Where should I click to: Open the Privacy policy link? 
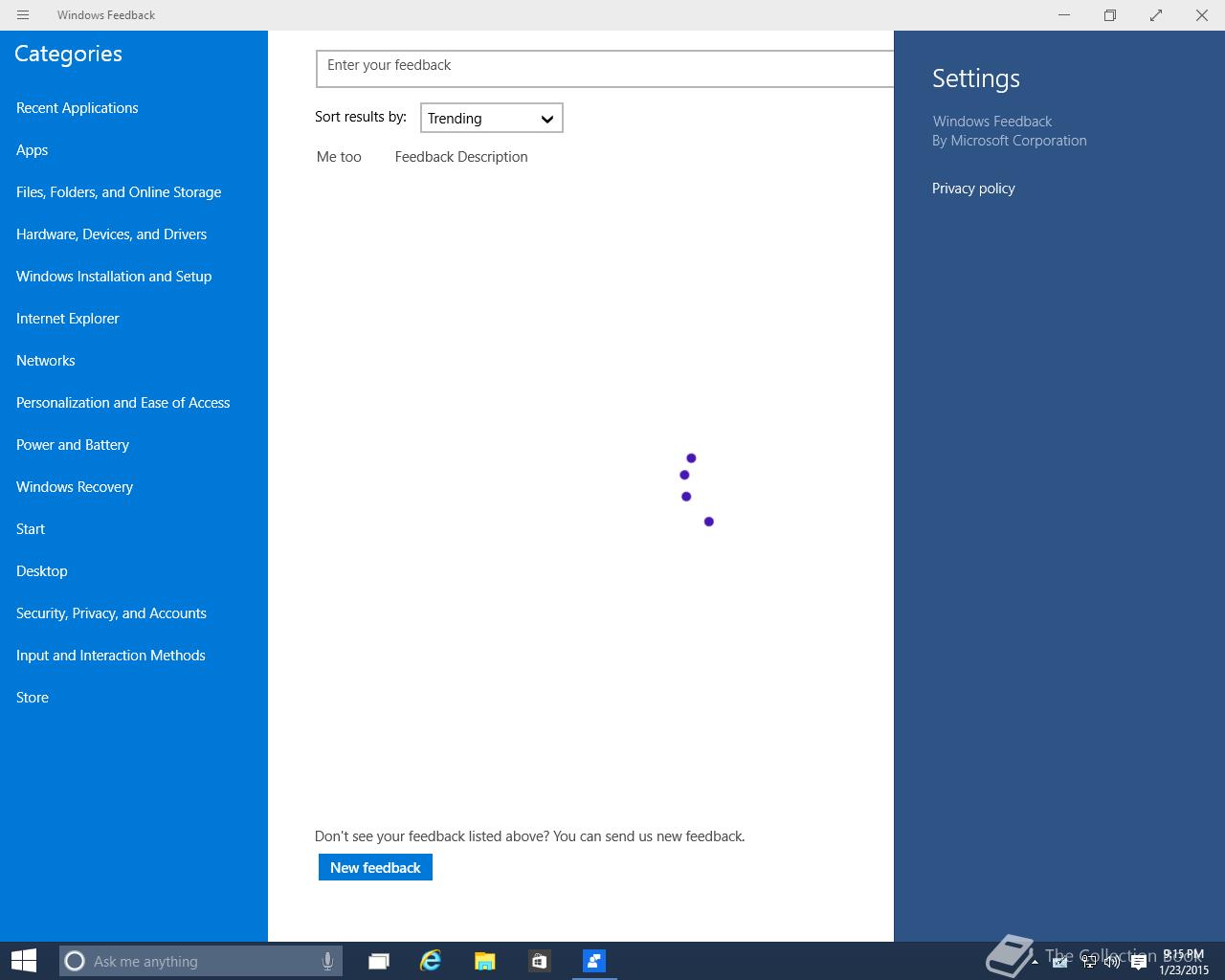pyautogui.click(x=973, y=189)
